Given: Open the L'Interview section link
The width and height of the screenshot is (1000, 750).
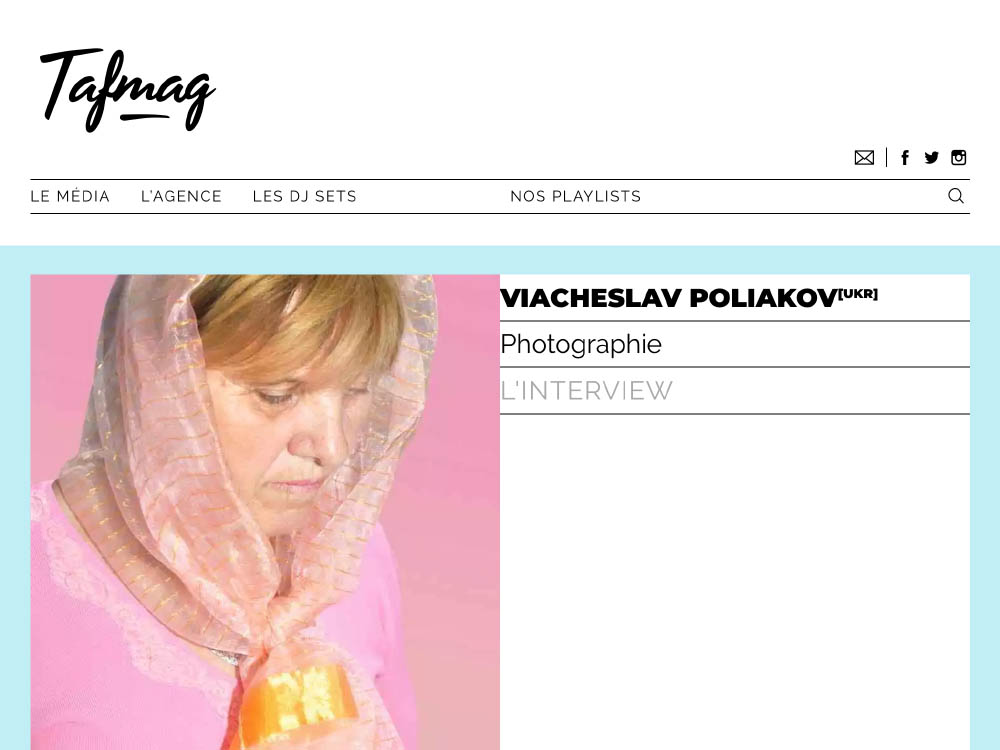Looking at the screenshot, I should click(x=586, y=391).
